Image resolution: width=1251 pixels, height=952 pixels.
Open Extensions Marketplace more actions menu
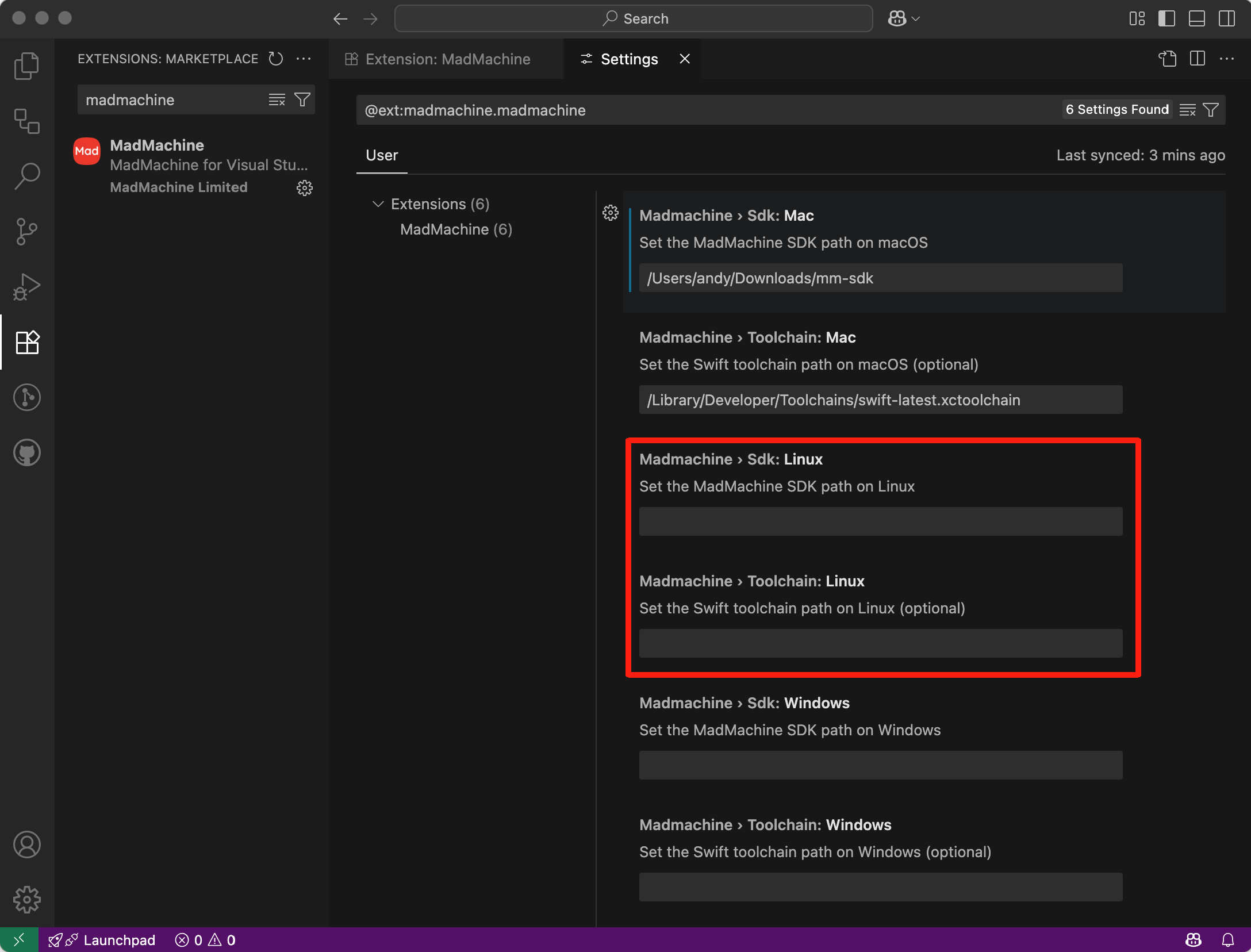tap(304, 59)
